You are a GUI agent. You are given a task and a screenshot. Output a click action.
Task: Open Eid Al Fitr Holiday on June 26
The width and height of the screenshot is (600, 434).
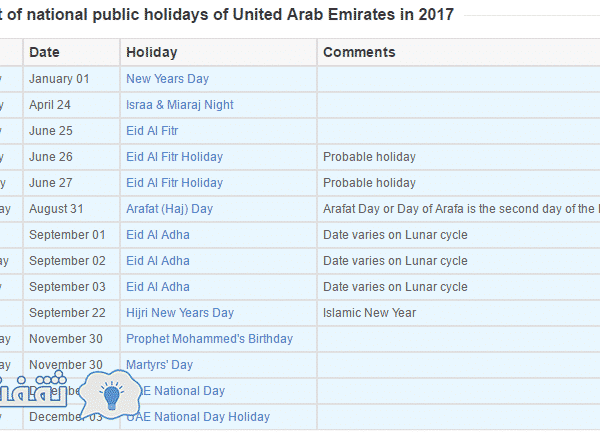(x=174, y=157)
